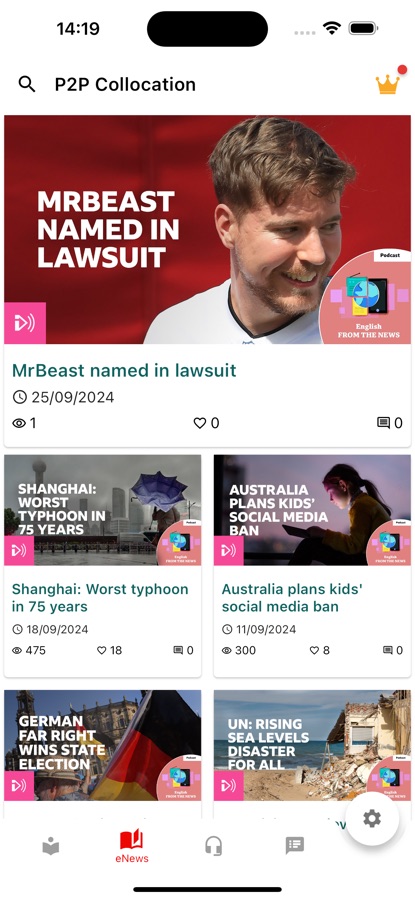
Task: Tap pink audio icon on MrBeast banner
Action: pyautogui.click(x=25, y=323)
